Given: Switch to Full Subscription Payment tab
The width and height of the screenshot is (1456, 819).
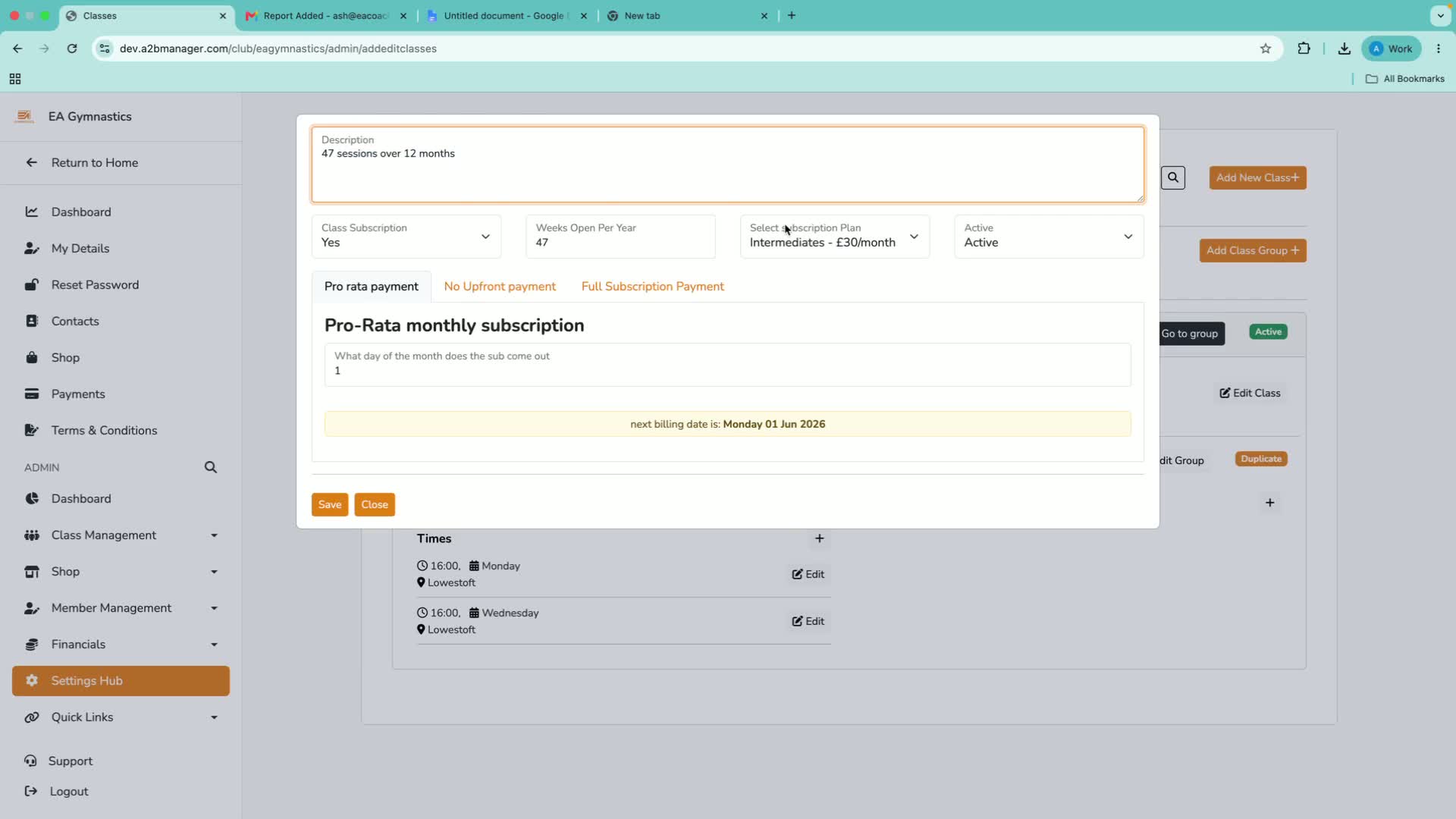Looking at the screenshot, I should coord(653,287).
